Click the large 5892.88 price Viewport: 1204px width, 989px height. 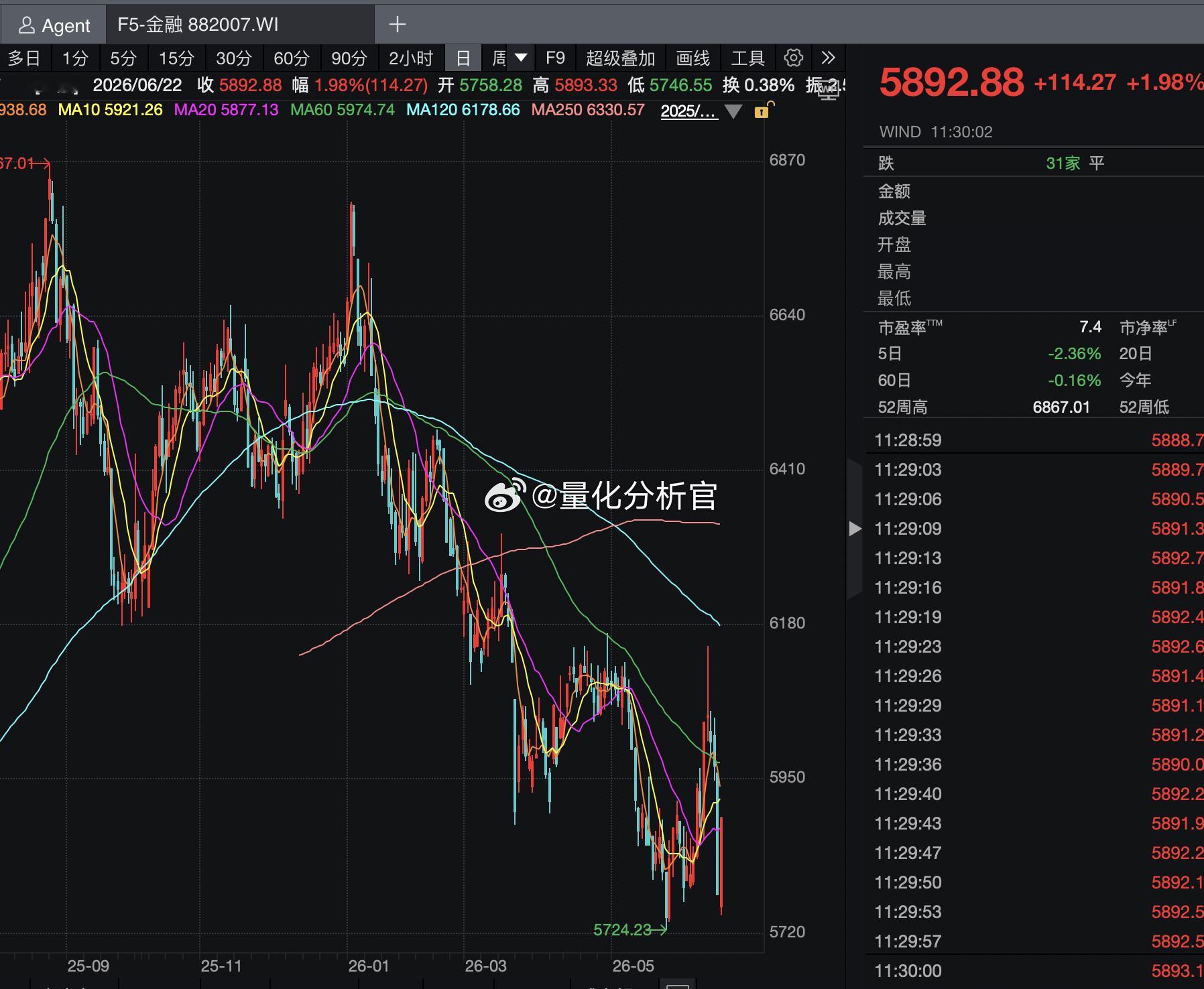(951, 82)
